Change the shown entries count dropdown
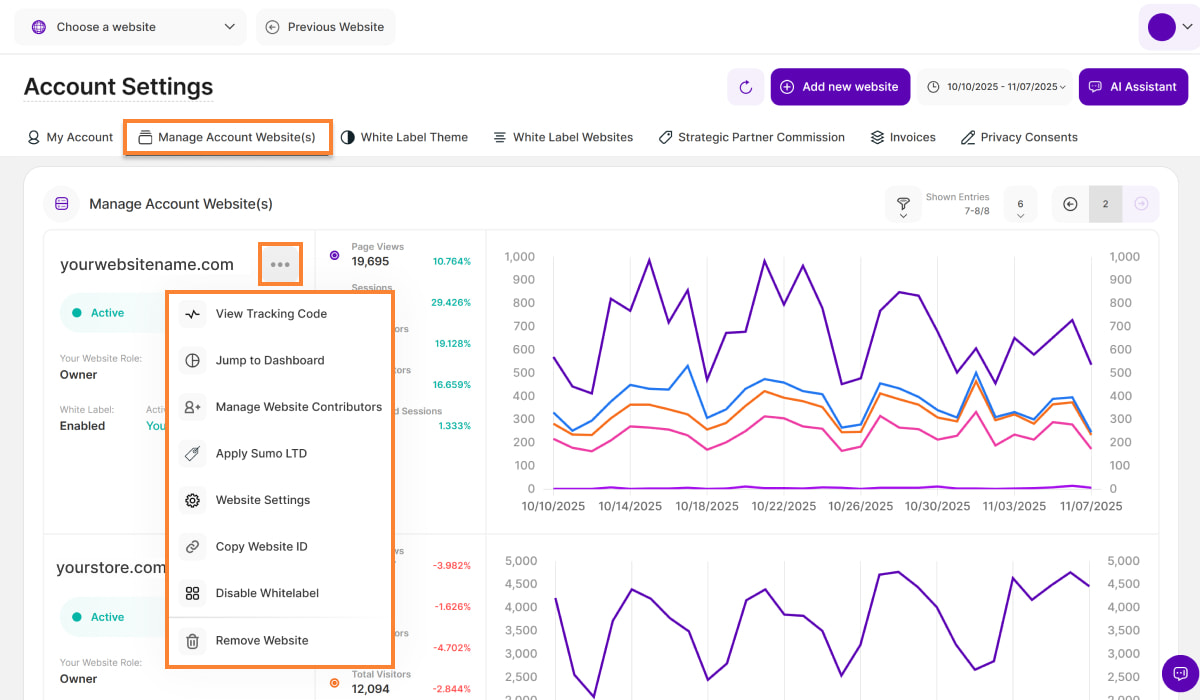 pos(1020,205)
